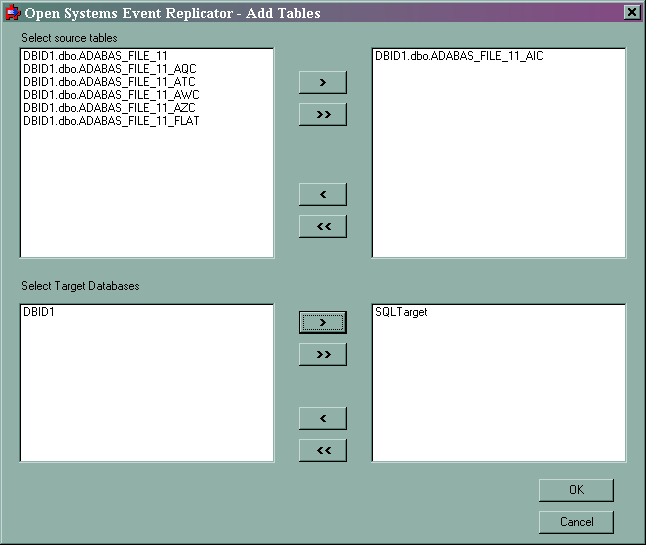This screenshot has width=646, height=545.
Task: Add all target databases with double right arrow
Action: click(x=323, y=355)
